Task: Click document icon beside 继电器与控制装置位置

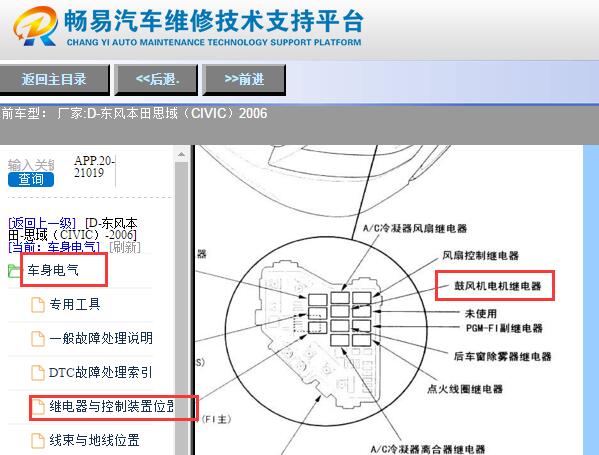Action: click(37, 406)
